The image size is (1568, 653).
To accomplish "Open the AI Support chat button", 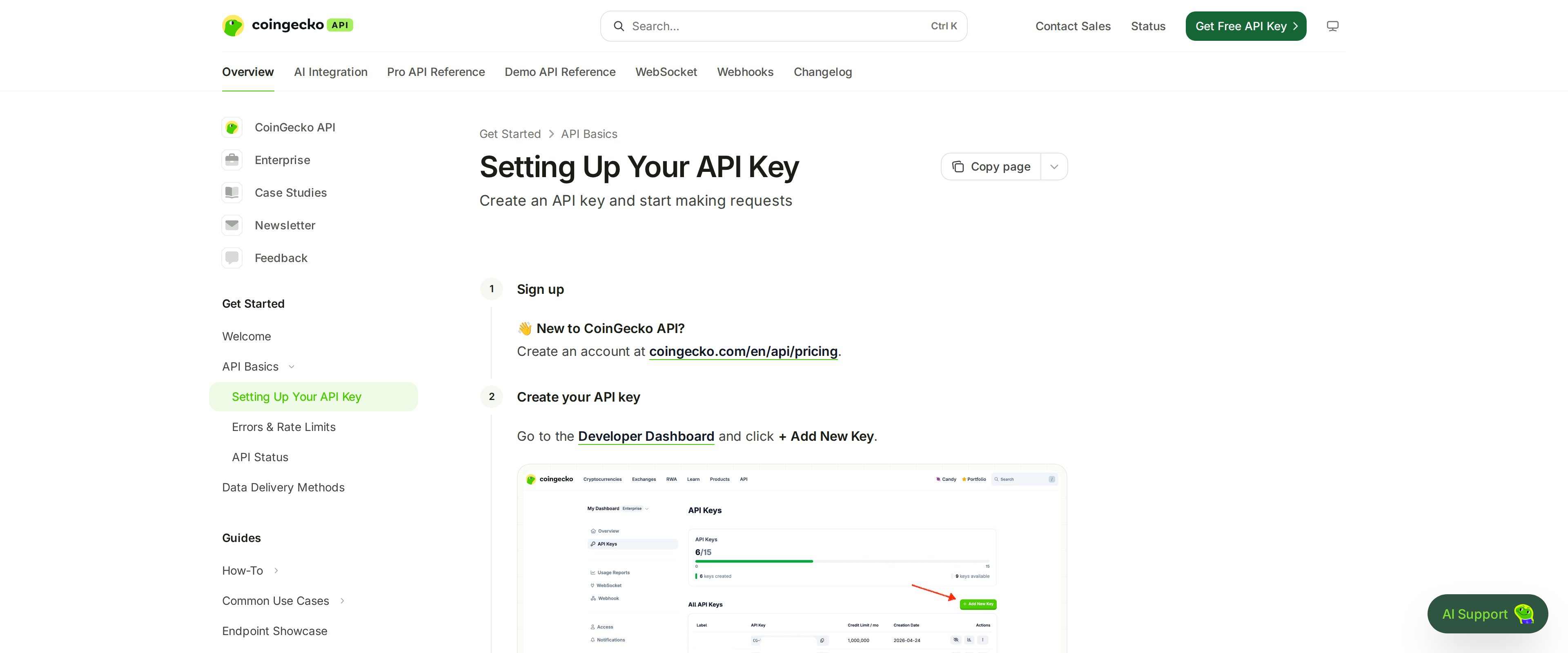I will pos(1487,613).
